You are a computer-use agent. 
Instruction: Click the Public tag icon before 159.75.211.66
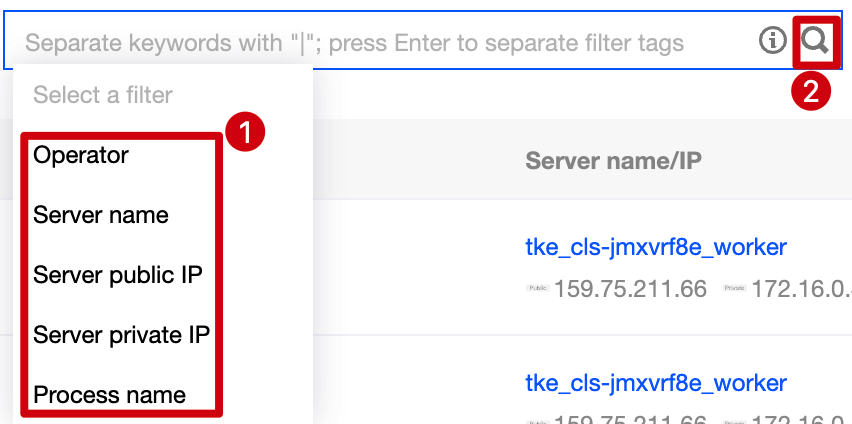(x=537, y=289)
